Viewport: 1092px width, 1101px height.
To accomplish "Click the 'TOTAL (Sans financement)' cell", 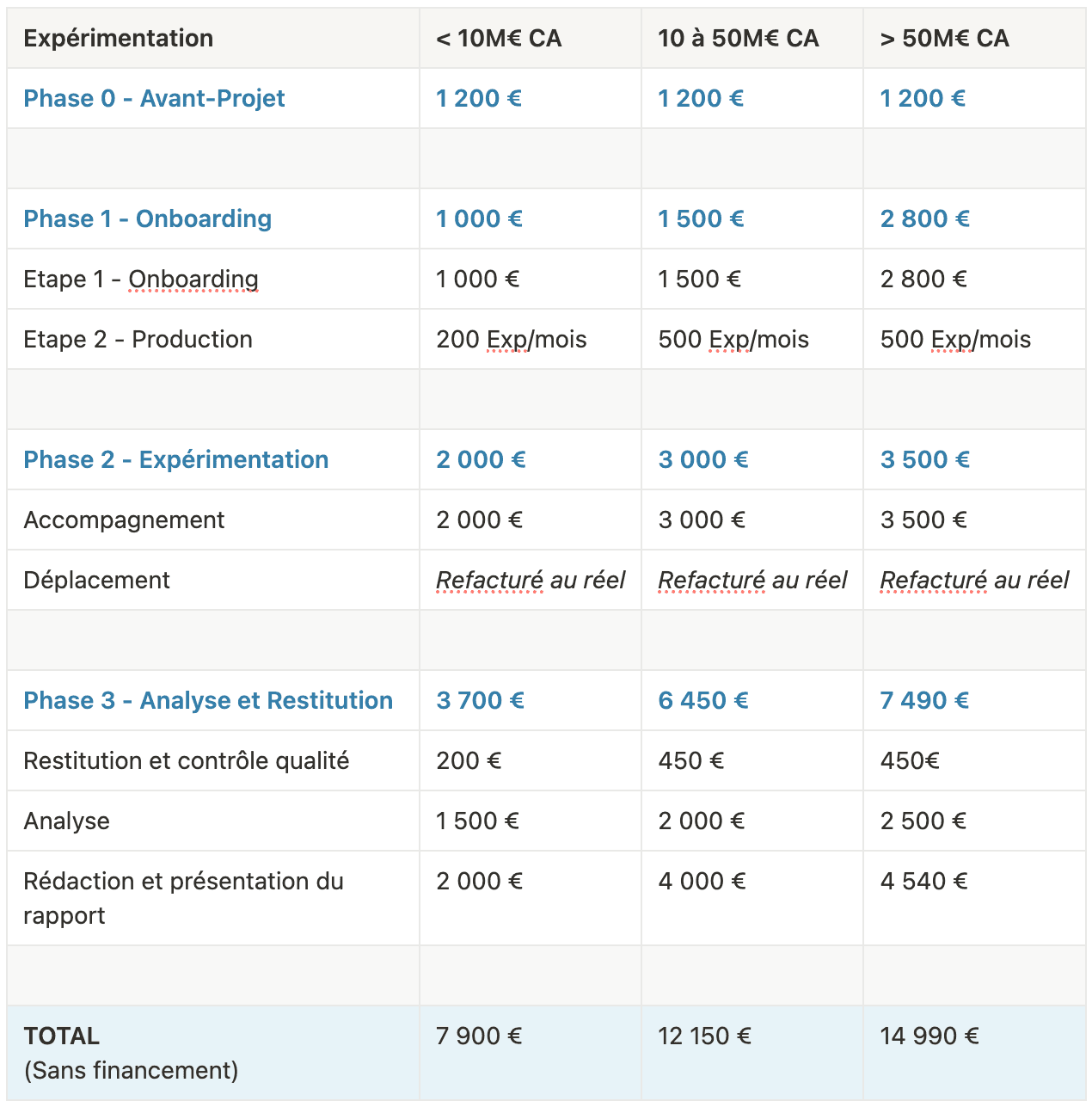I will [x=131, y=1053].
